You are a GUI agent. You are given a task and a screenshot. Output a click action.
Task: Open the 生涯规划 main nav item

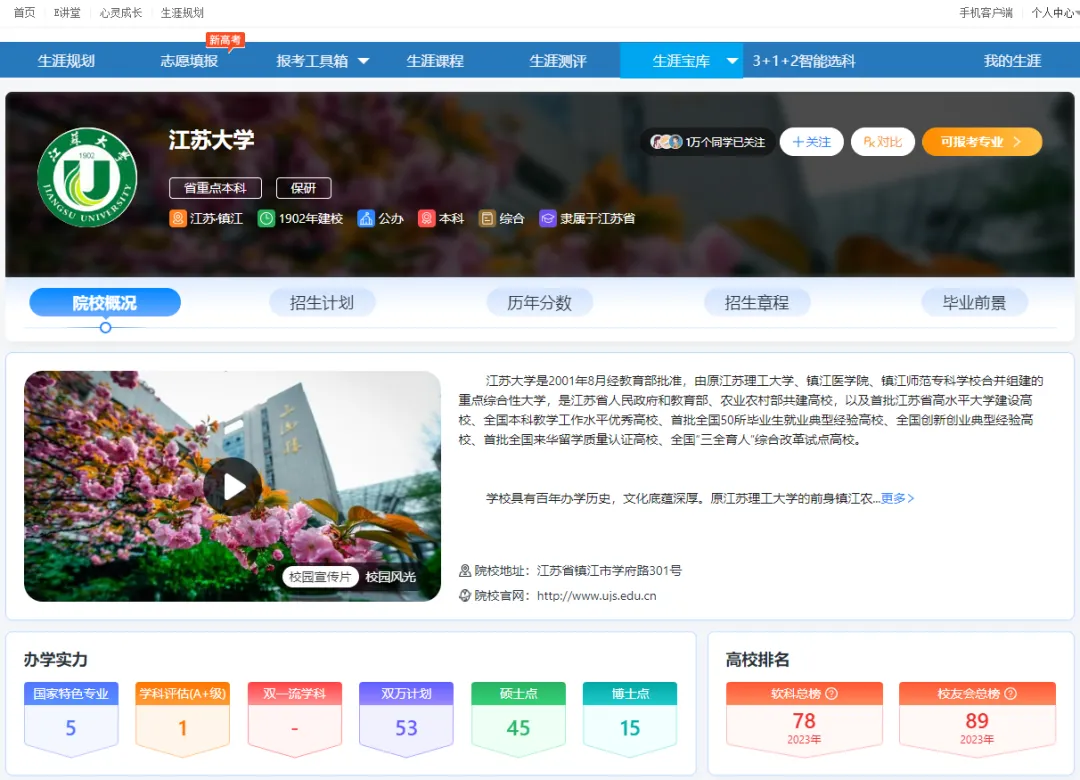pyautogui.click(x=66, y=61)
